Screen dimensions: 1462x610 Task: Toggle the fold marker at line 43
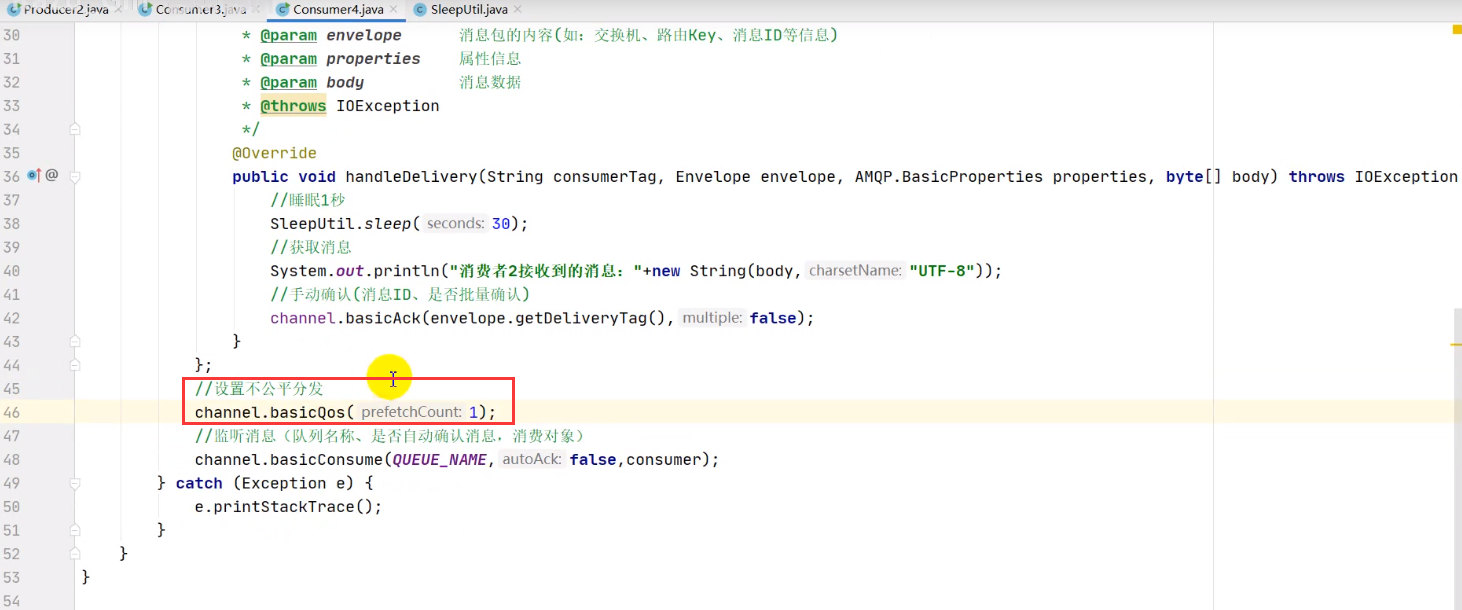(75, 342)
